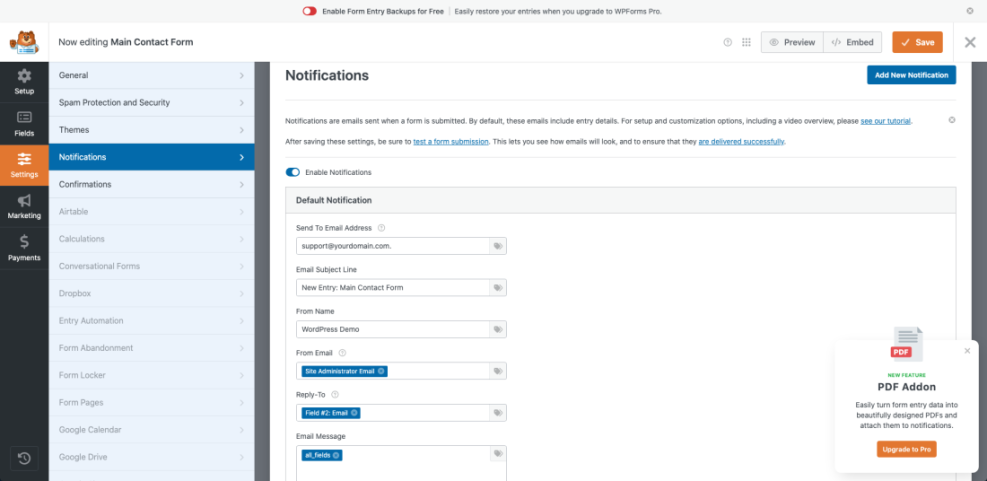The width and height of the screenshot is (987, 481).
Task: Click the Email Subject Line field
Action: [393, 288]
